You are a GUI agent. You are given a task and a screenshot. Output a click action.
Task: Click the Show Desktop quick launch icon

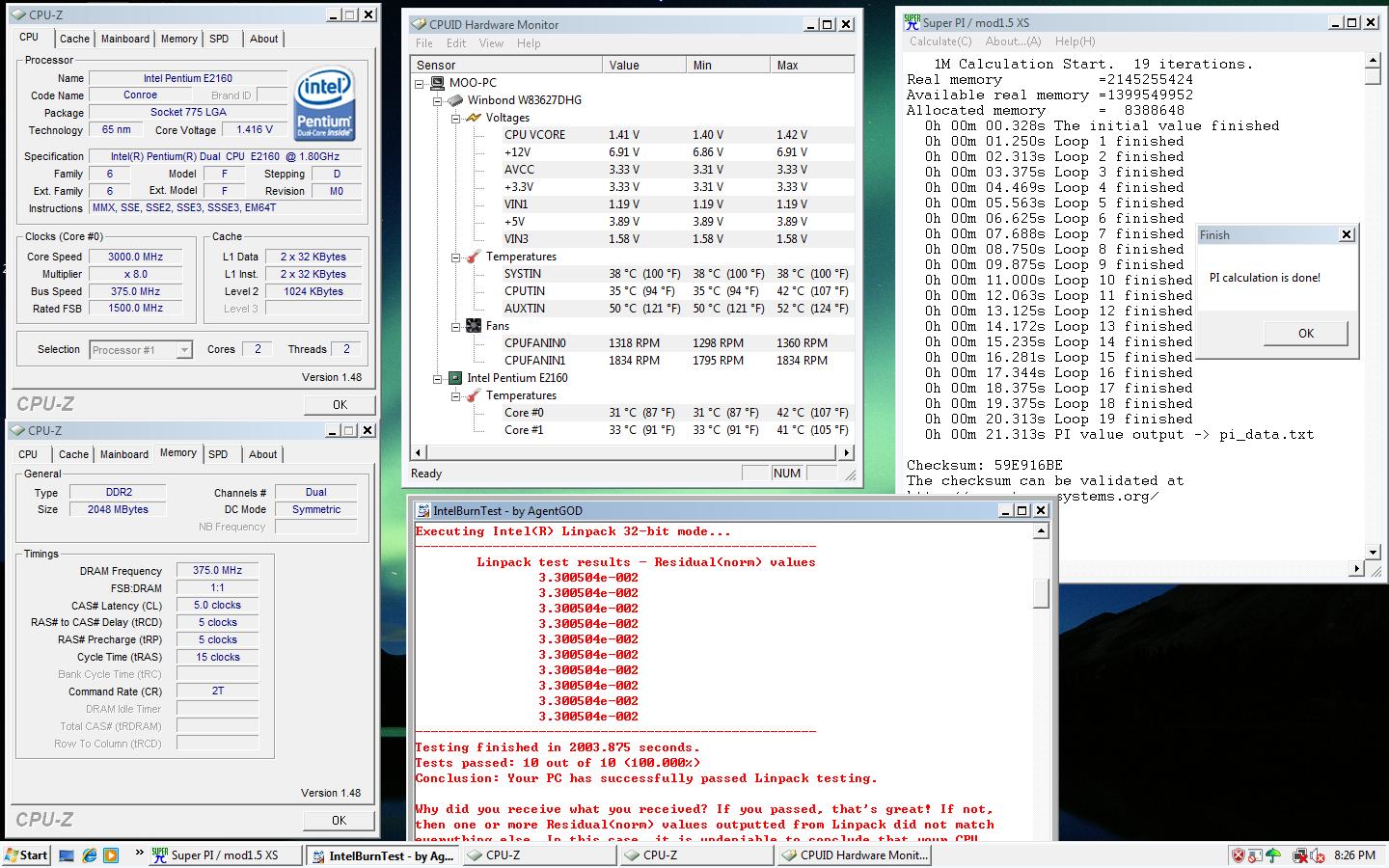tap(67, 855)
